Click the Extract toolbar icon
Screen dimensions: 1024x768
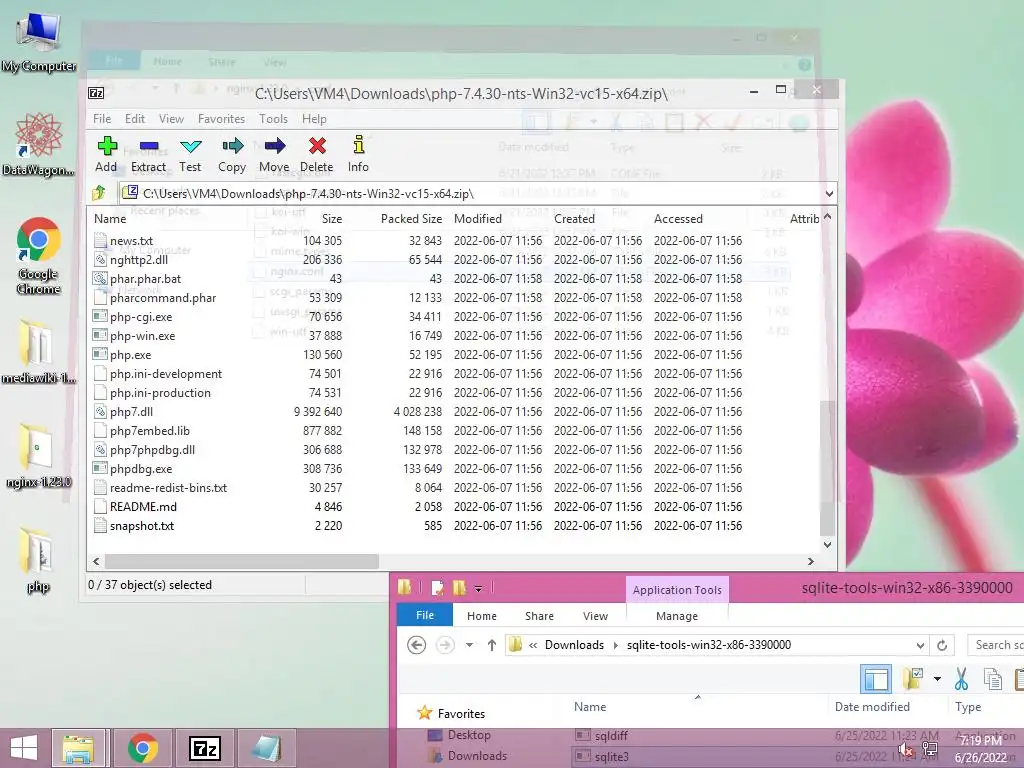point(148,154)
